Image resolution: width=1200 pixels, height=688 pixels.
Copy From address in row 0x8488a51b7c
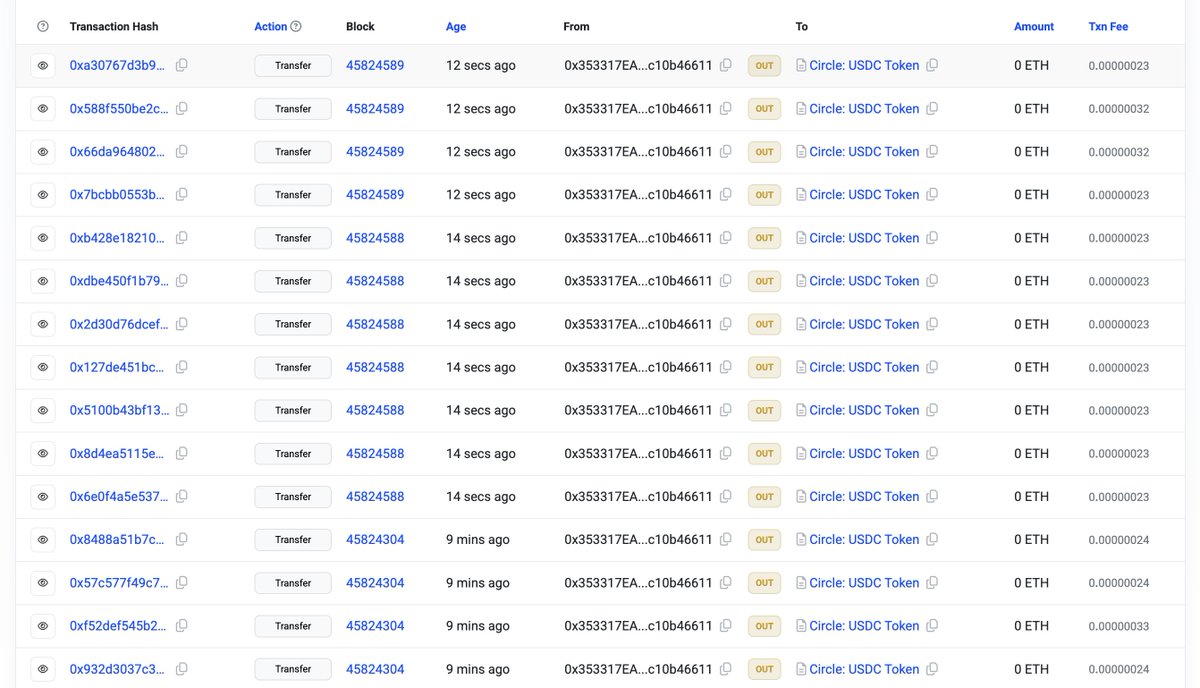pyautogui.click(x=726, y=539)
